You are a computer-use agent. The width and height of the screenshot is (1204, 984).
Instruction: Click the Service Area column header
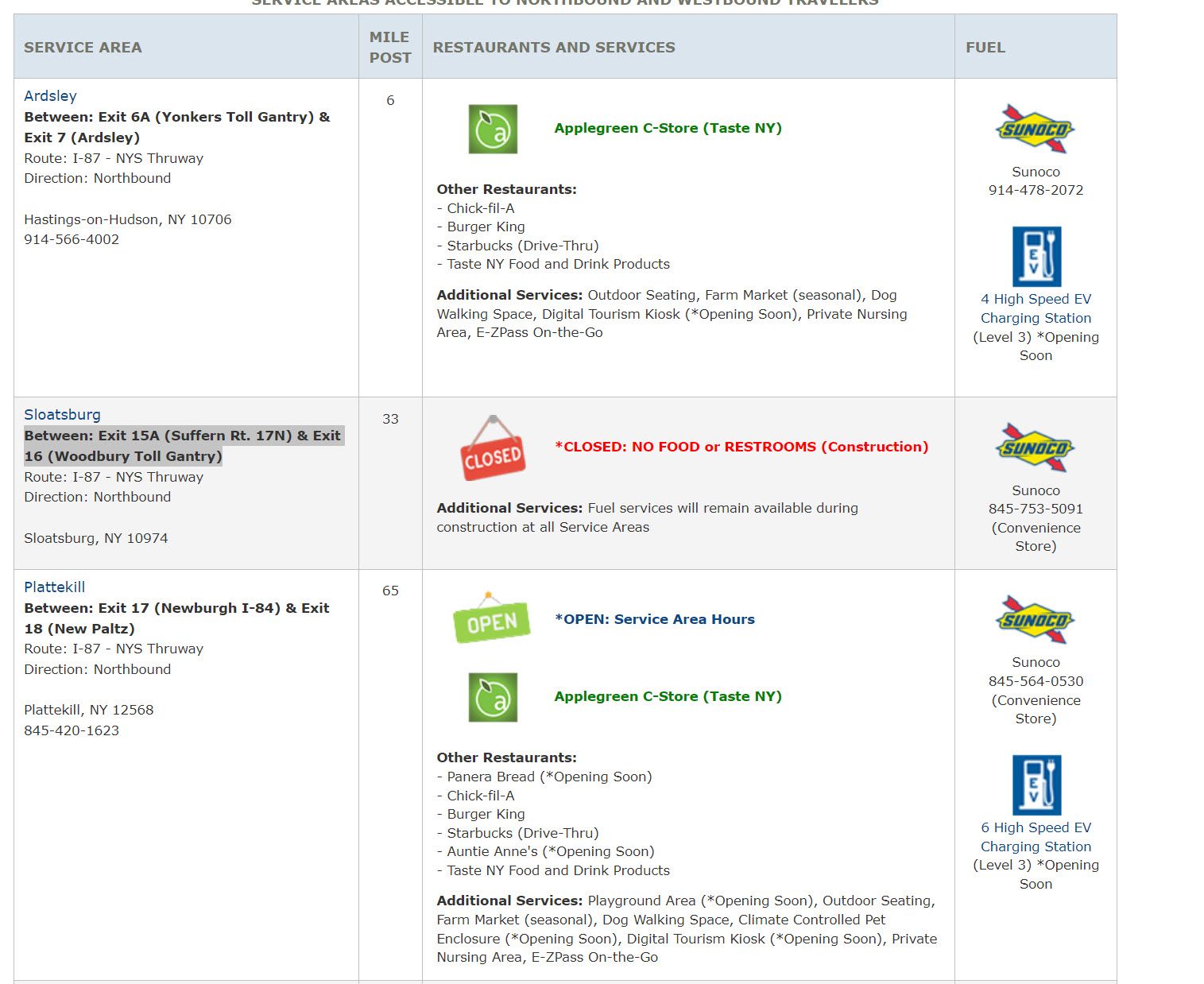[x=83, y=48]
